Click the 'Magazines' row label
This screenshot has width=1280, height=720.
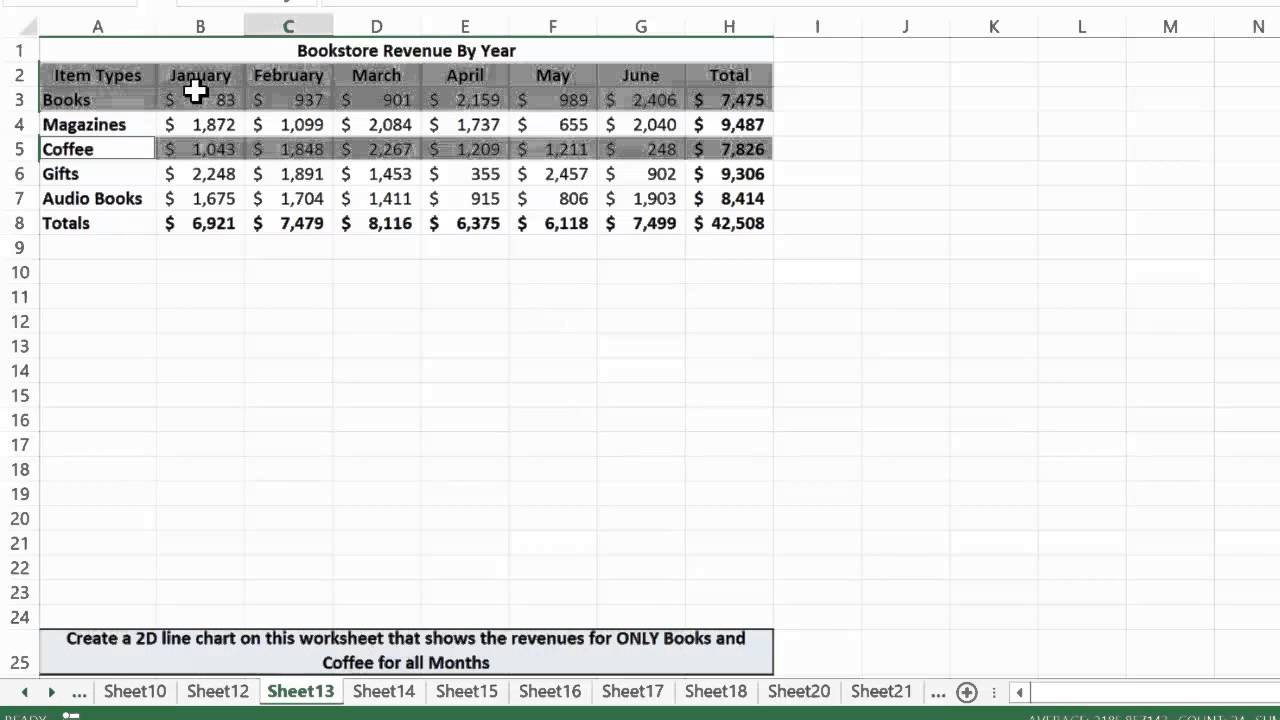[x=98, y=124]
